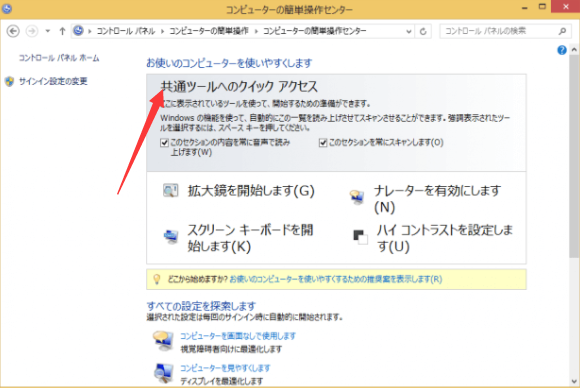Viewport: 580px width, 388px height.
Task: Click the Ease of Access icon in address bar
Action: (78, 31)
